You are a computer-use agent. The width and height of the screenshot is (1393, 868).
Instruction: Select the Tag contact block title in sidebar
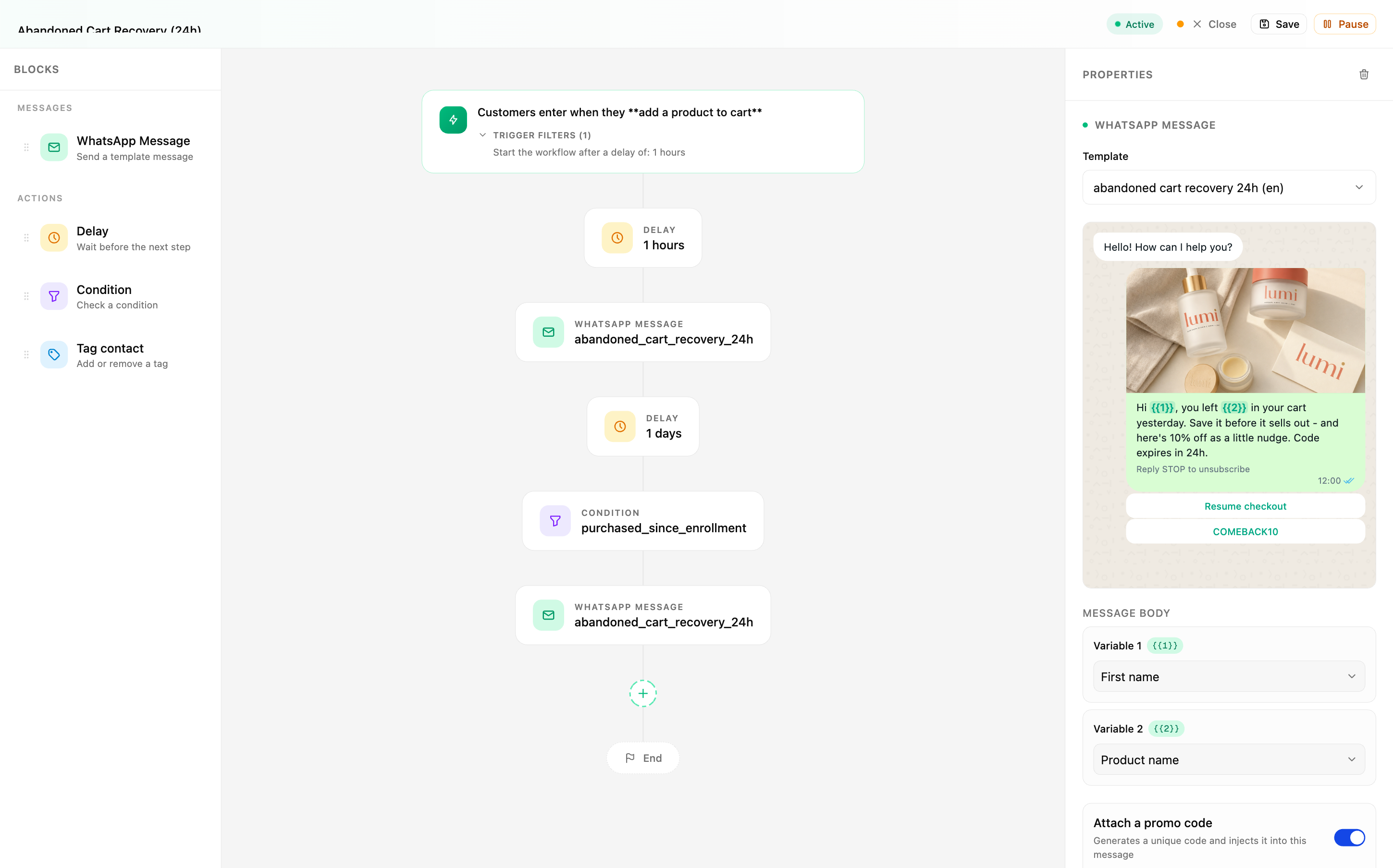pos(110,348)
